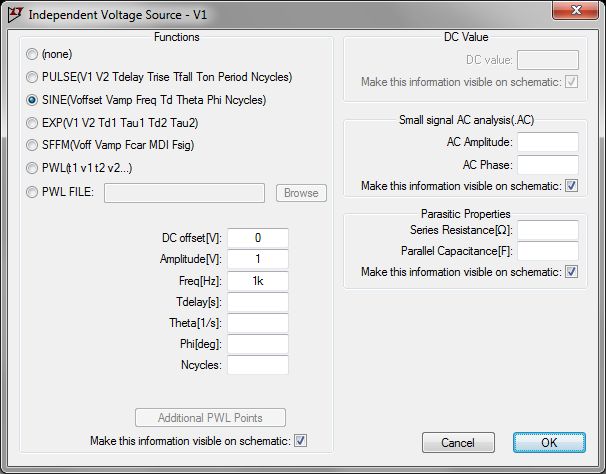Click the Phi[deg] input field
This screenshot has height=474, width=606.
[258, 344]
